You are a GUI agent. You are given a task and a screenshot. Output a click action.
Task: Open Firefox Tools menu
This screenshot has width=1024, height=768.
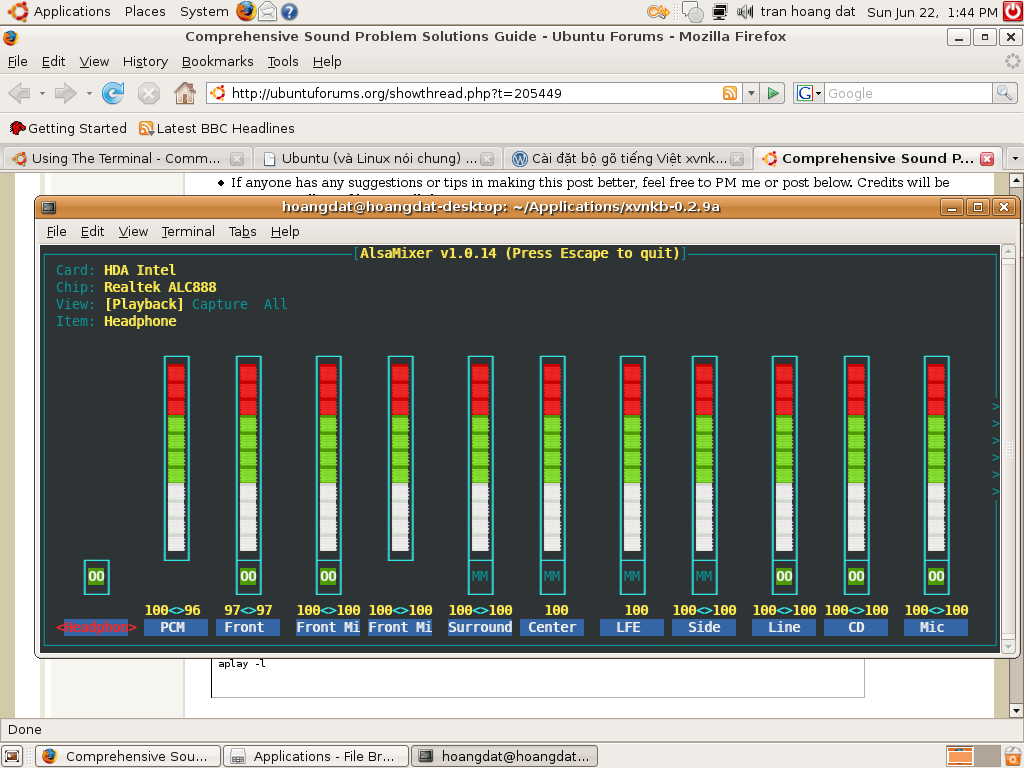283,61
